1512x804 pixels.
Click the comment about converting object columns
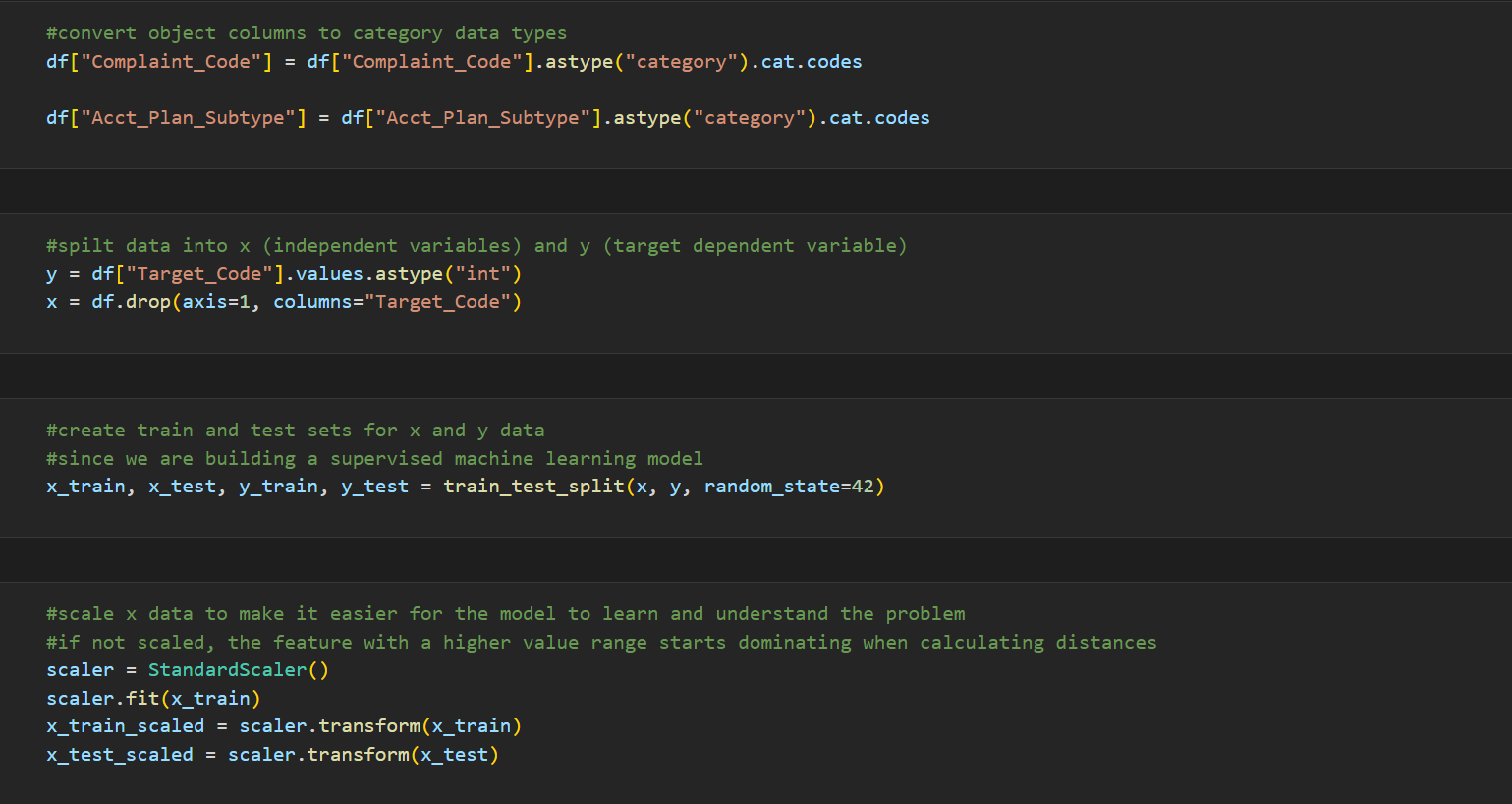(x=305, y=32)
